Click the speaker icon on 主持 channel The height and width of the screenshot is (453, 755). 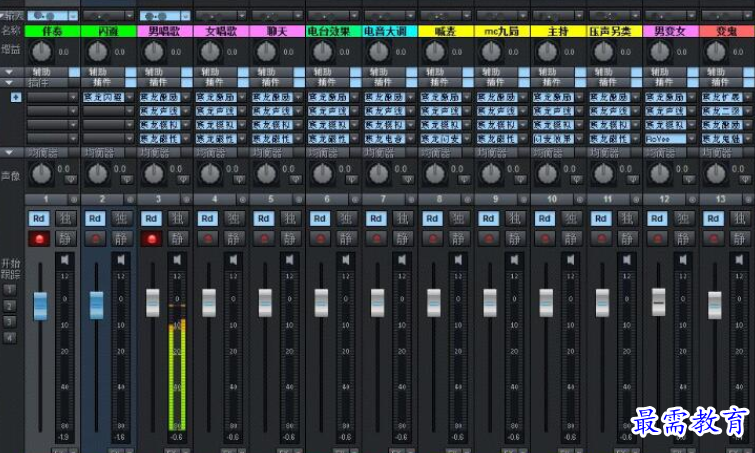[x=571, y=260]
